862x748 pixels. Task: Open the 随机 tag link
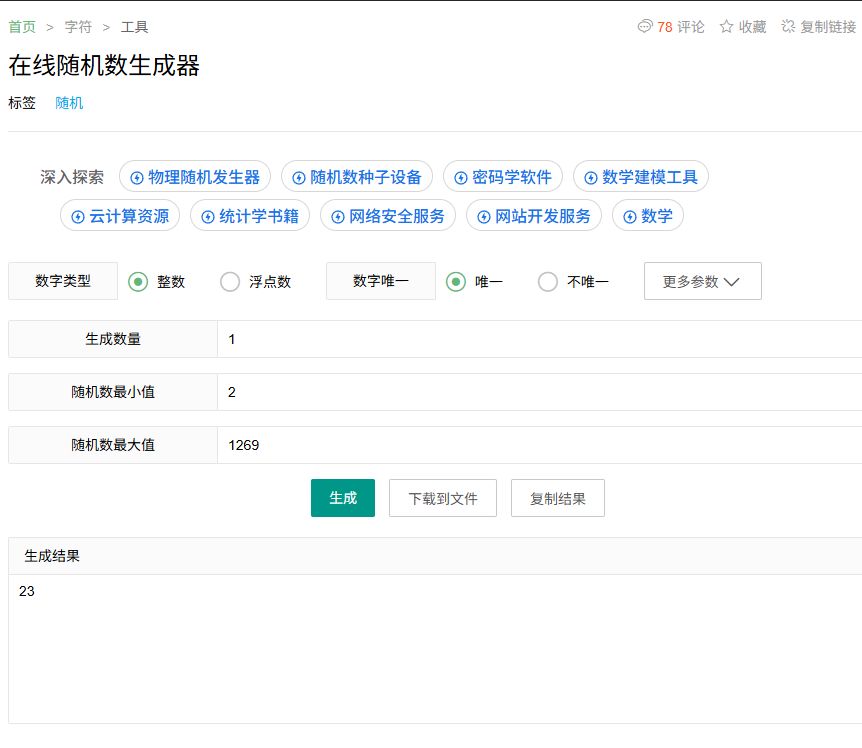[x=69, y=103]
